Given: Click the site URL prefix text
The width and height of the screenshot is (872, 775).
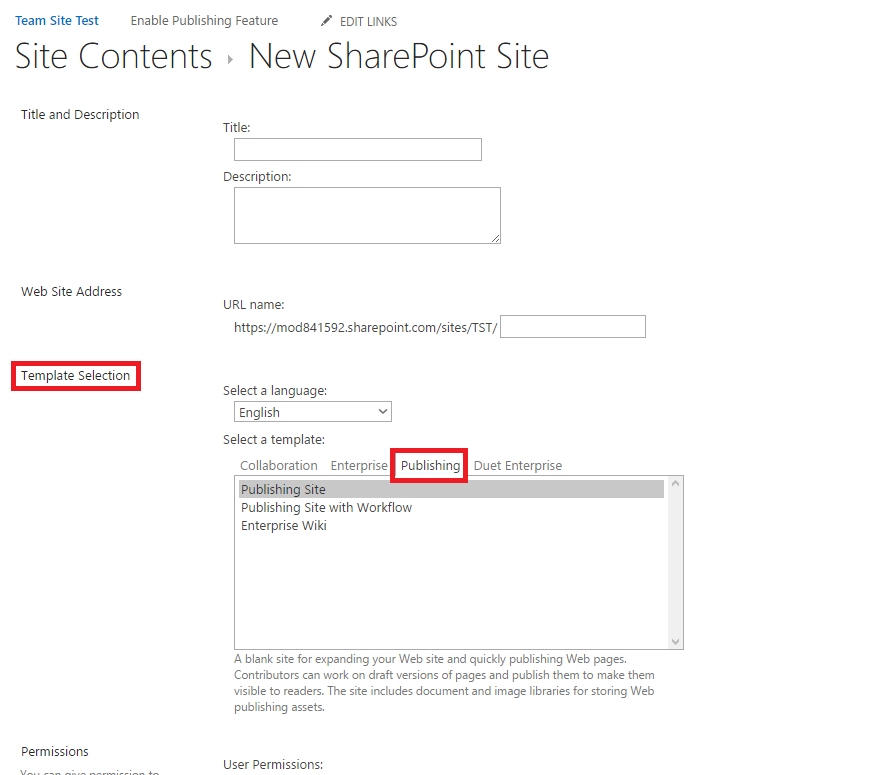Looking at the screenshot, I should point(365,327).
